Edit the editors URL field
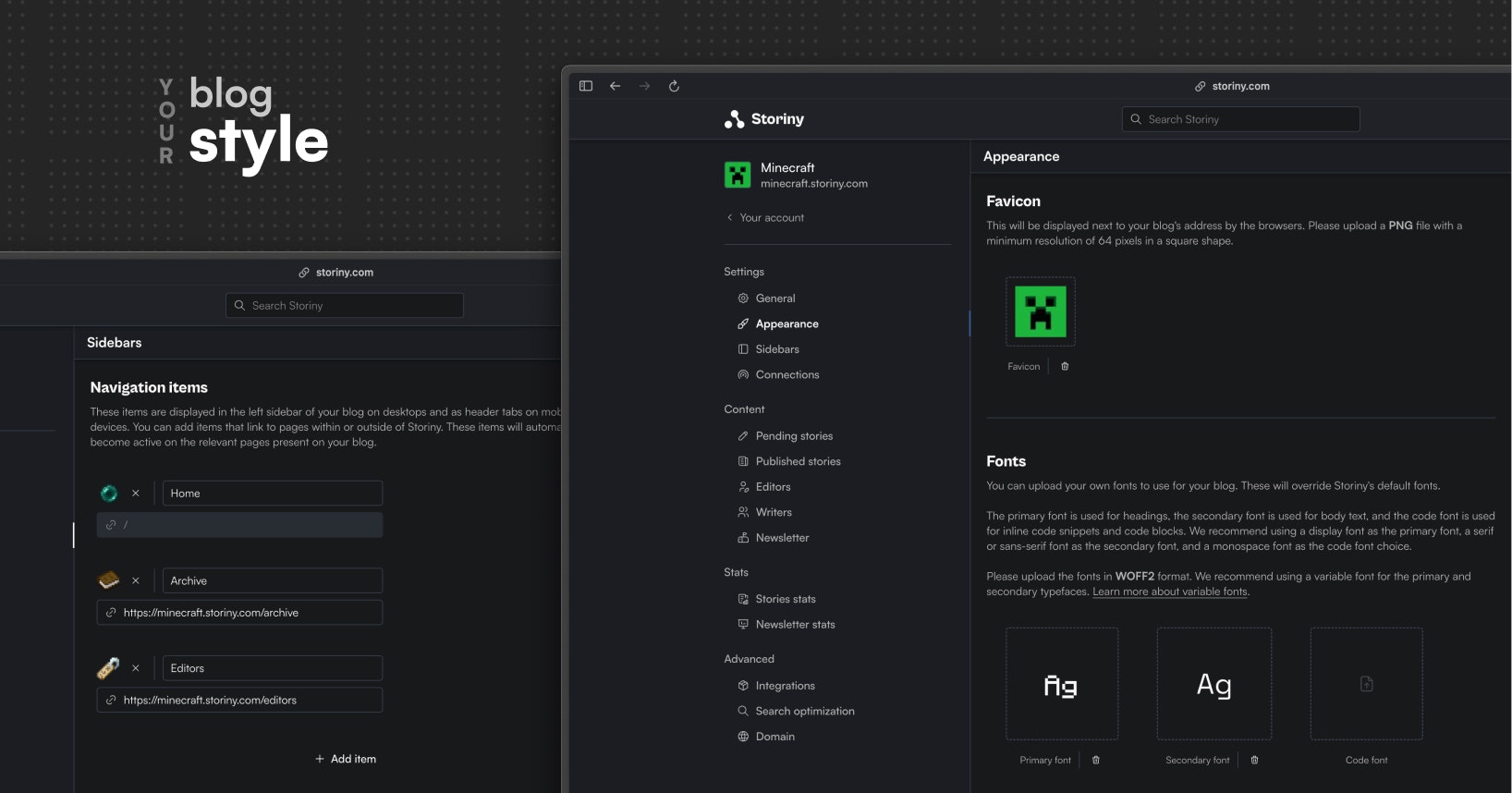Viewport: 1512px width, 793px height. click(239, 701)
